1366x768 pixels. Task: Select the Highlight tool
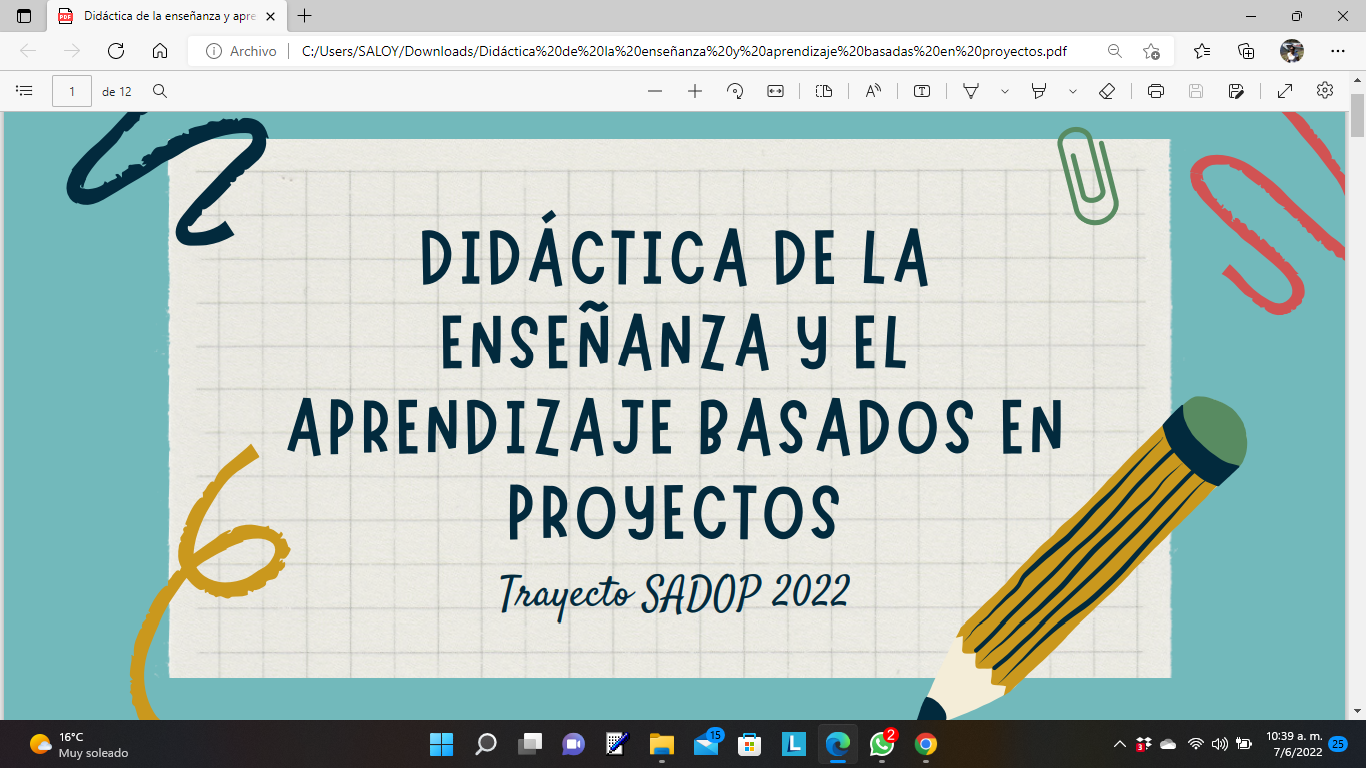[1036, 90]
